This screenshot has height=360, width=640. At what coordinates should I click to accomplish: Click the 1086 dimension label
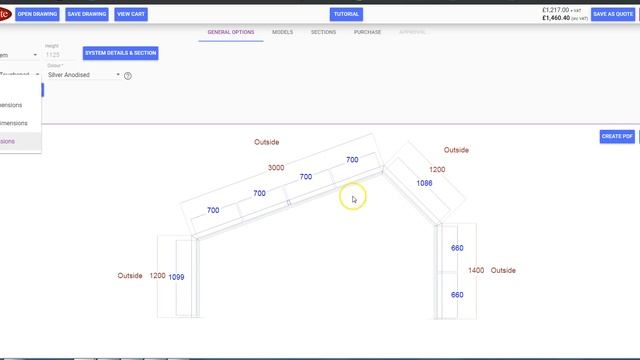(x=424, y=183)
